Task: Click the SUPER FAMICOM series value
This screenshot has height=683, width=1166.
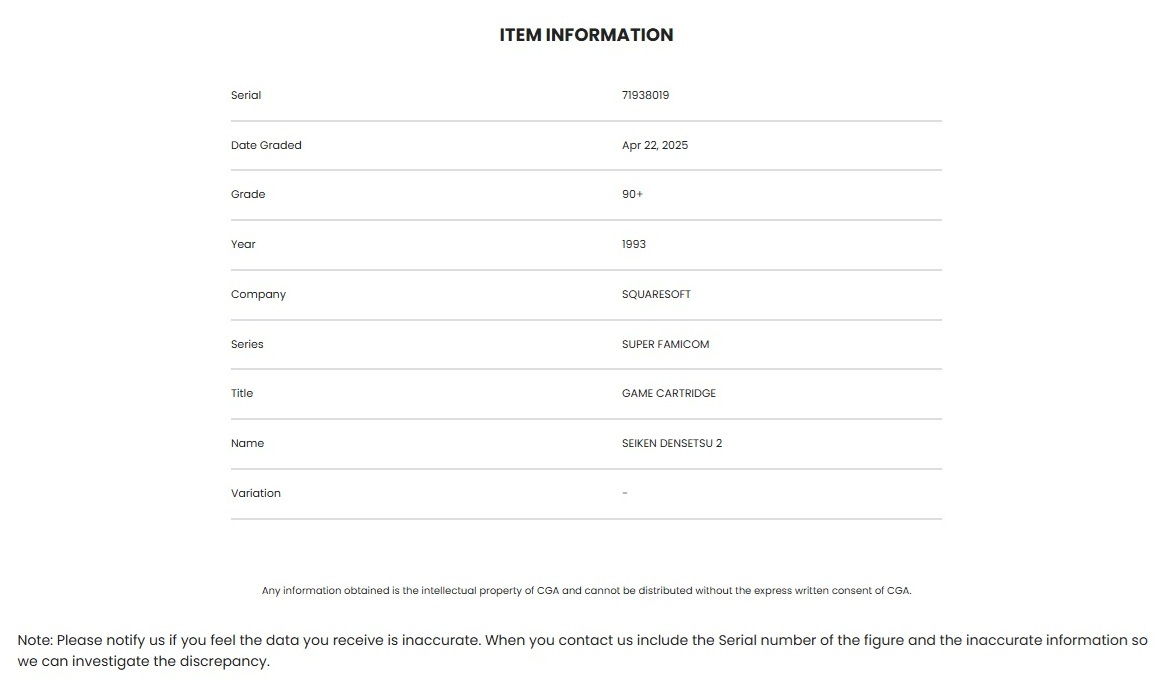Action: point(665,344)
